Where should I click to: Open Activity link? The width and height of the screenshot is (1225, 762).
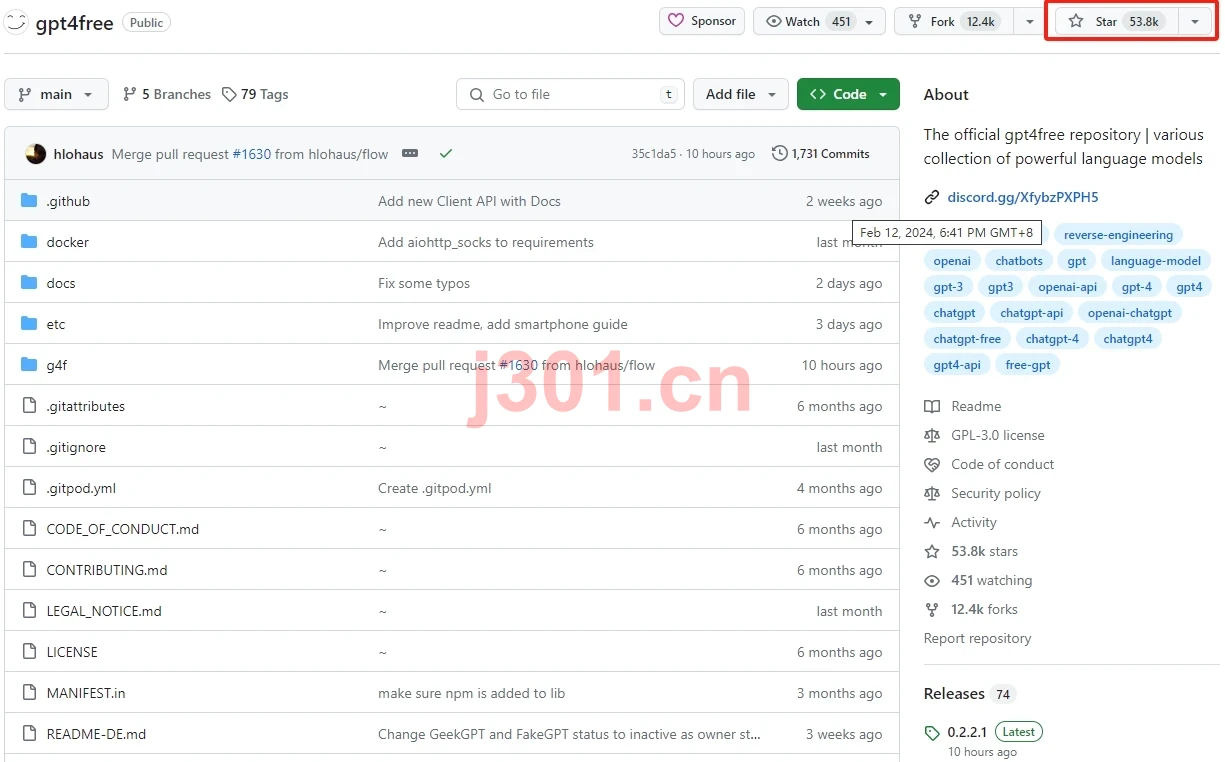pos(973,522)
